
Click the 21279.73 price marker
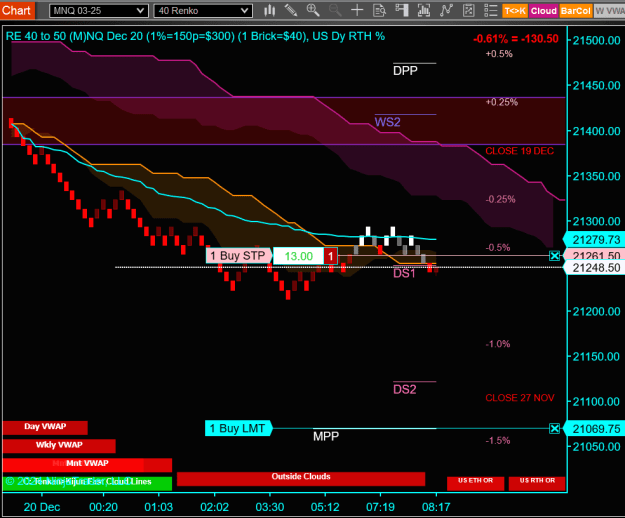coord(594,239)
